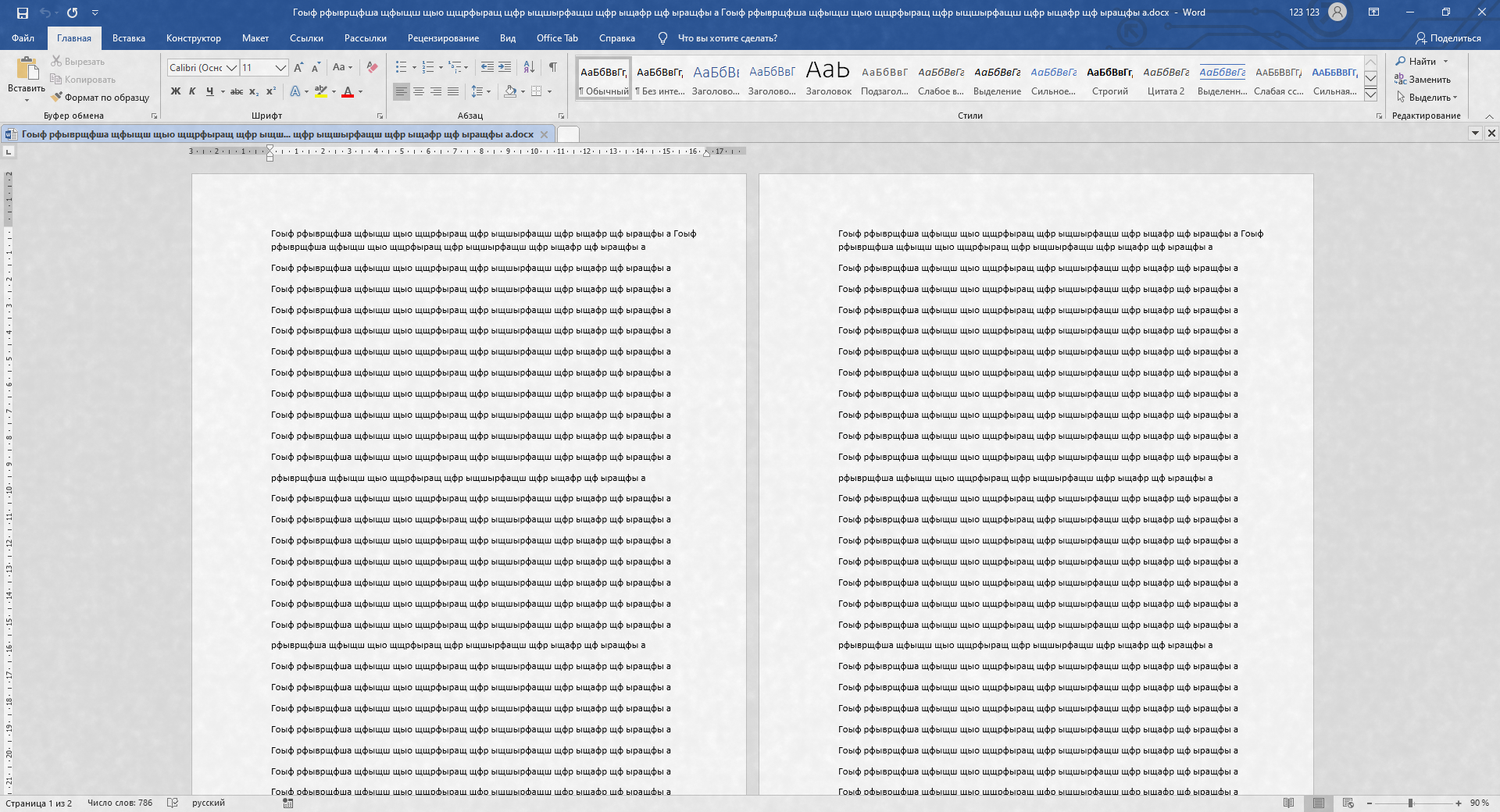The image size is (1500, 812).
Task: Switch to the Рецензирование tab
Action: pos(443,38)
